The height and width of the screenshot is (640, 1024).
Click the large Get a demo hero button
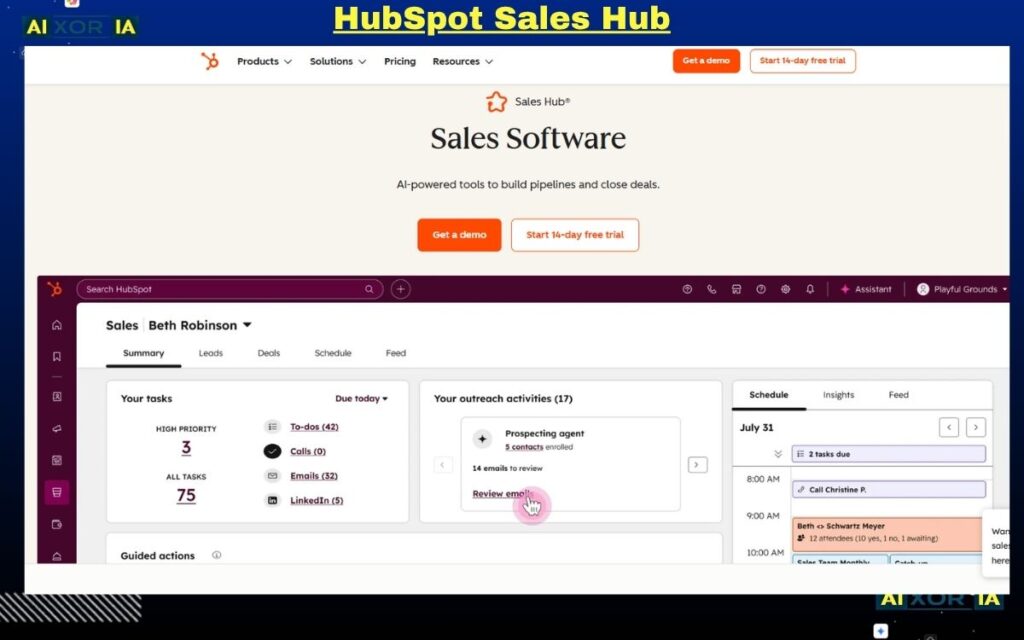click(x=459, y=234)
